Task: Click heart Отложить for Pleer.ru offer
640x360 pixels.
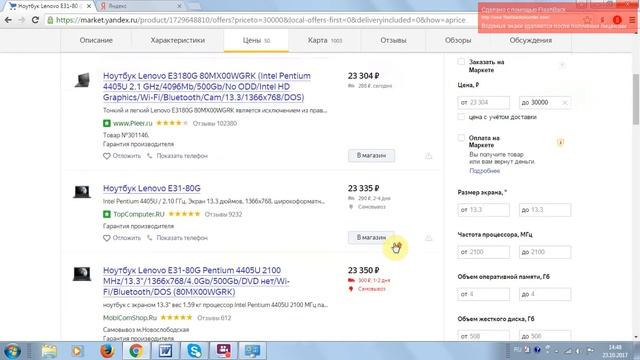Action: 122,156
